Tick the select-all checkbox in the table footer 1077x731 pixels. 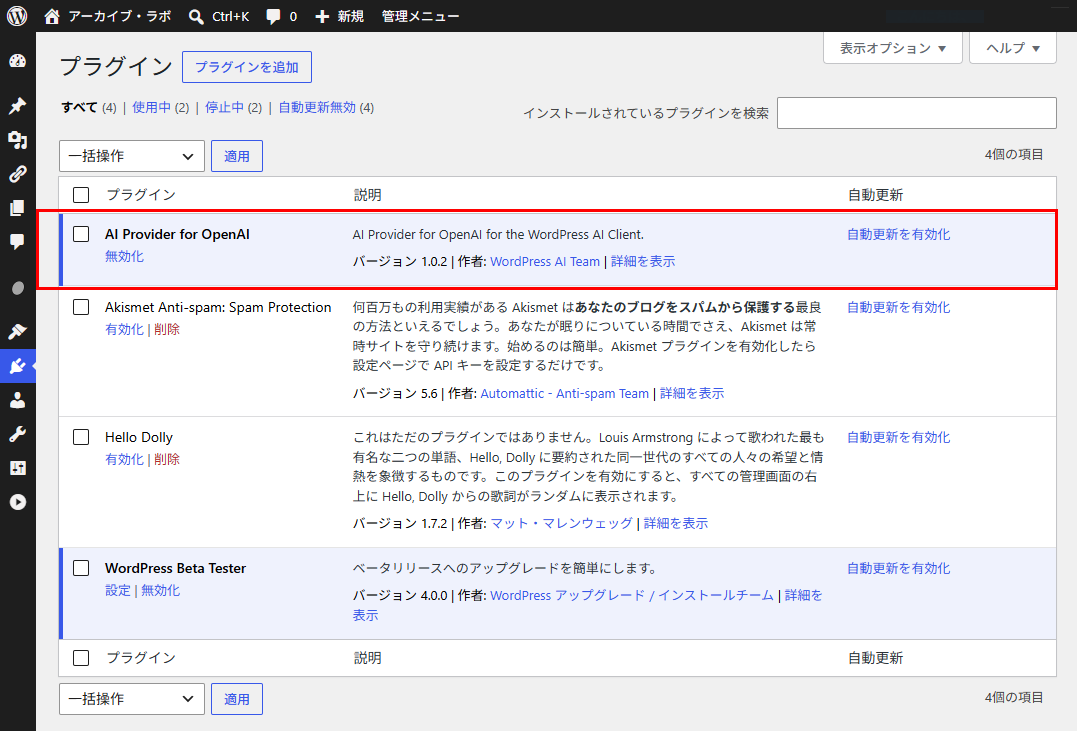[81, 658]
